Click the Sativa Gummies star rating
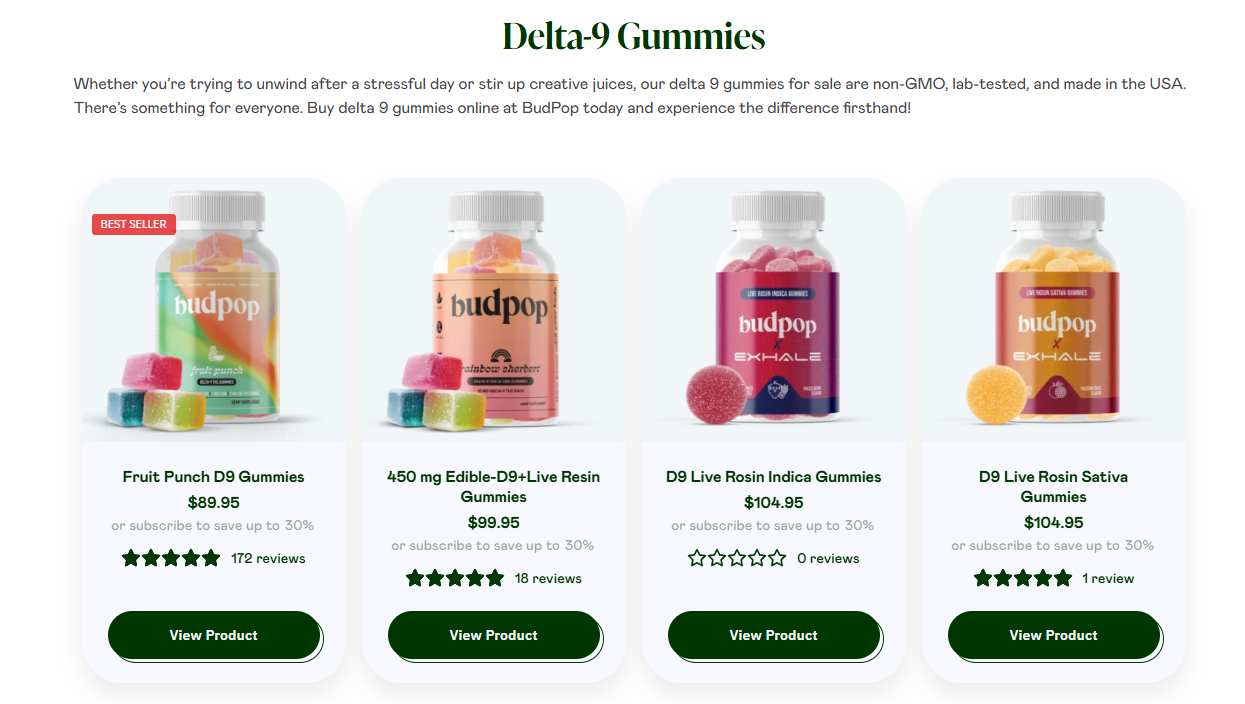The image size is (1245, 704). [x=1023, y=578]
